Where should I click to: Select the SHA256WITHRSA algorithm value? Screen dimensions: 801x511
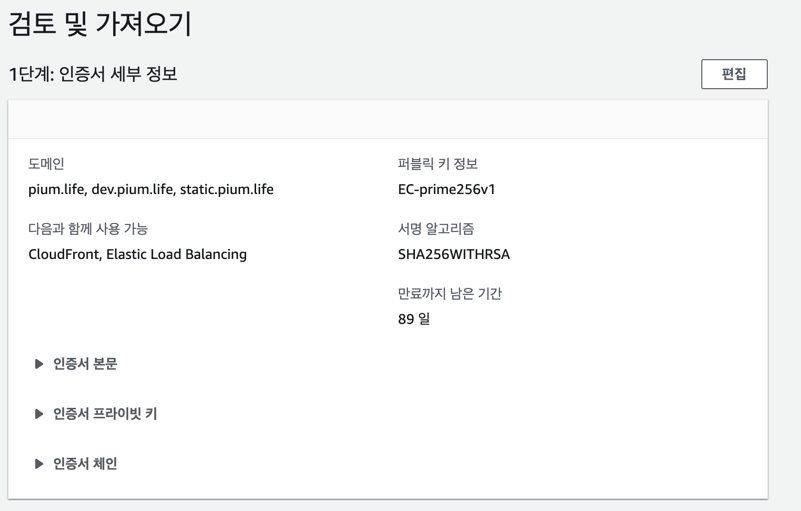(454, 254)
